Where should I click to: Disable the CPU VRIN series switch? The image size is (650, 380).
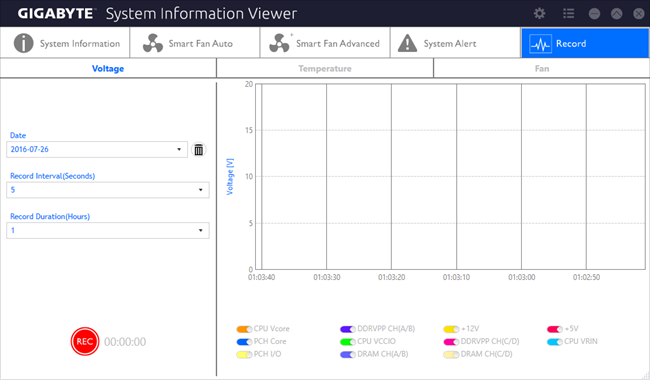coord(555,342)
